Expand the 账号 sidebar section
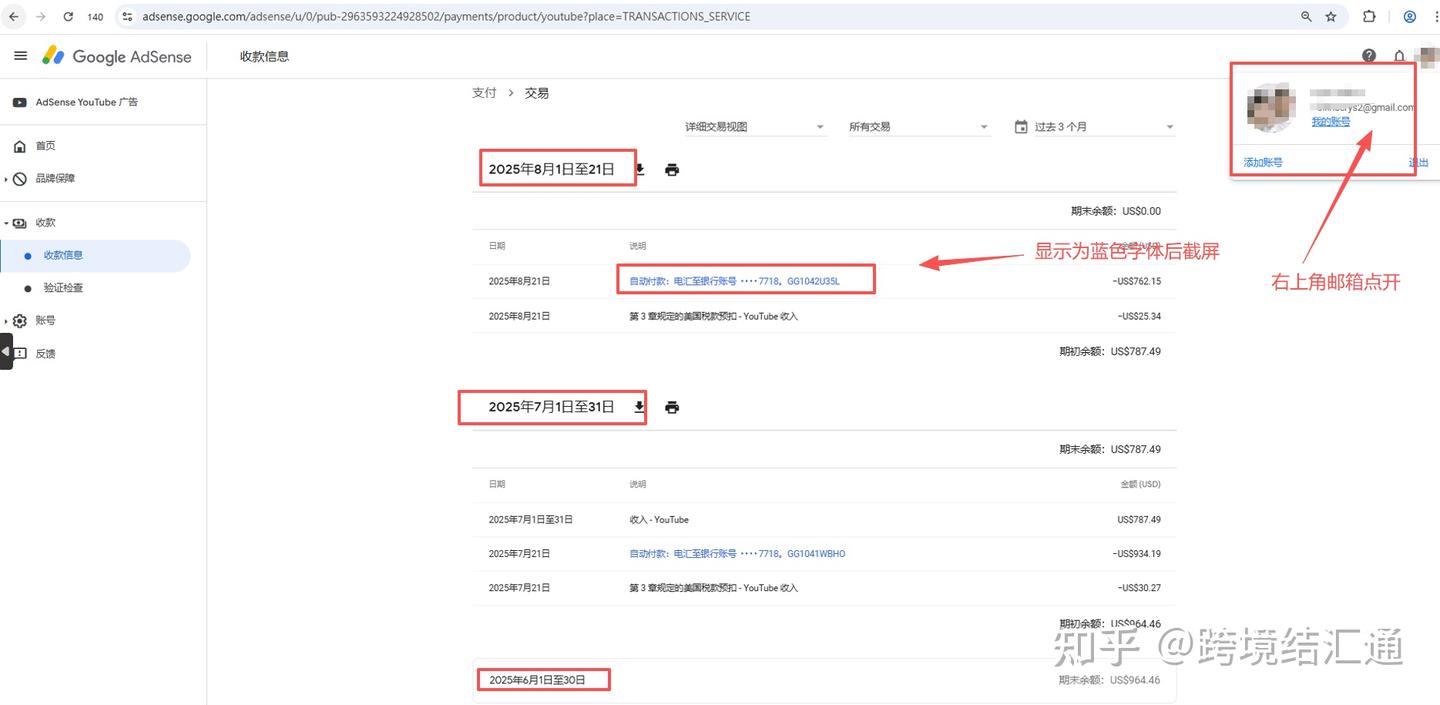 6,321
